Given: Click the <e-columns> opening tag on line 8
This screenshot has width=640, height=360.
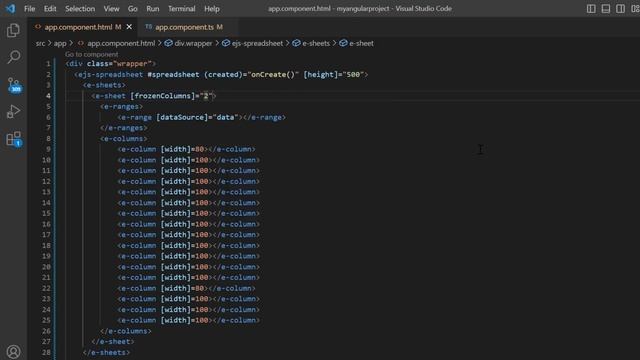Looking at the screenshot, I should point(124,139).
